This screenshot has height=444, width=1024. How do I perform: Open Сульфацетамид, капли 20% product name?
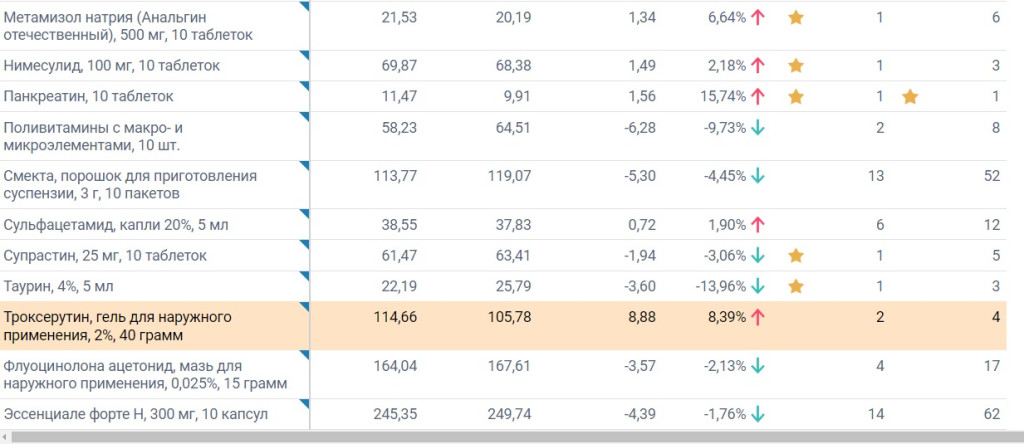(116, 225)
